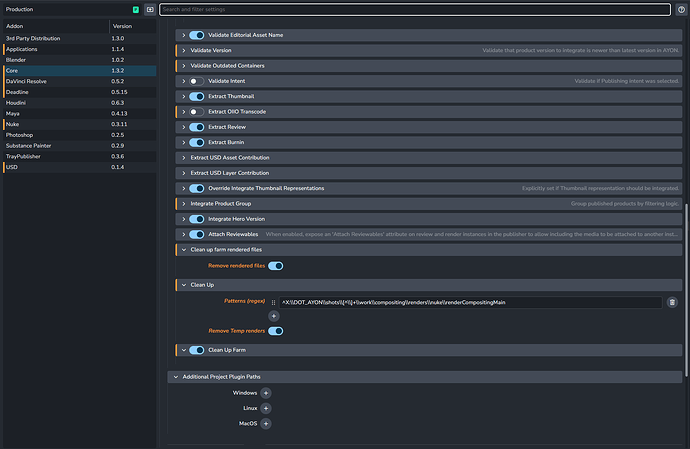Click the icon button beside the search bar
The height and width of the screenshot is (449, 690).
point(150,9)
